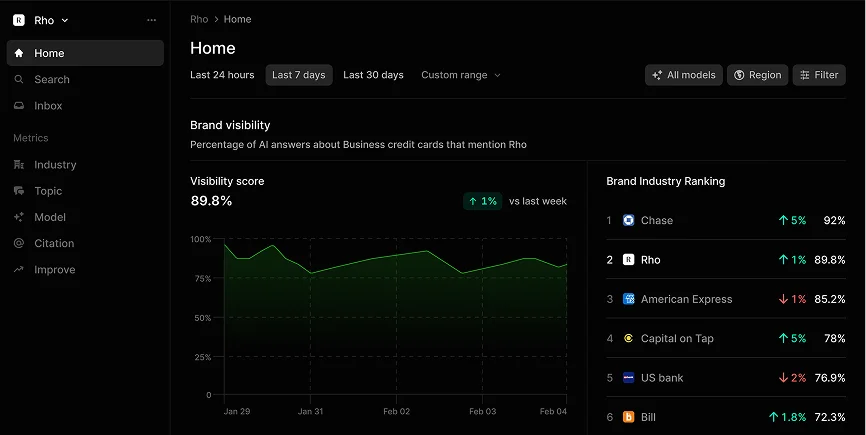
Task: Switch time range to Last 24 hours
Action: [222, 75]
